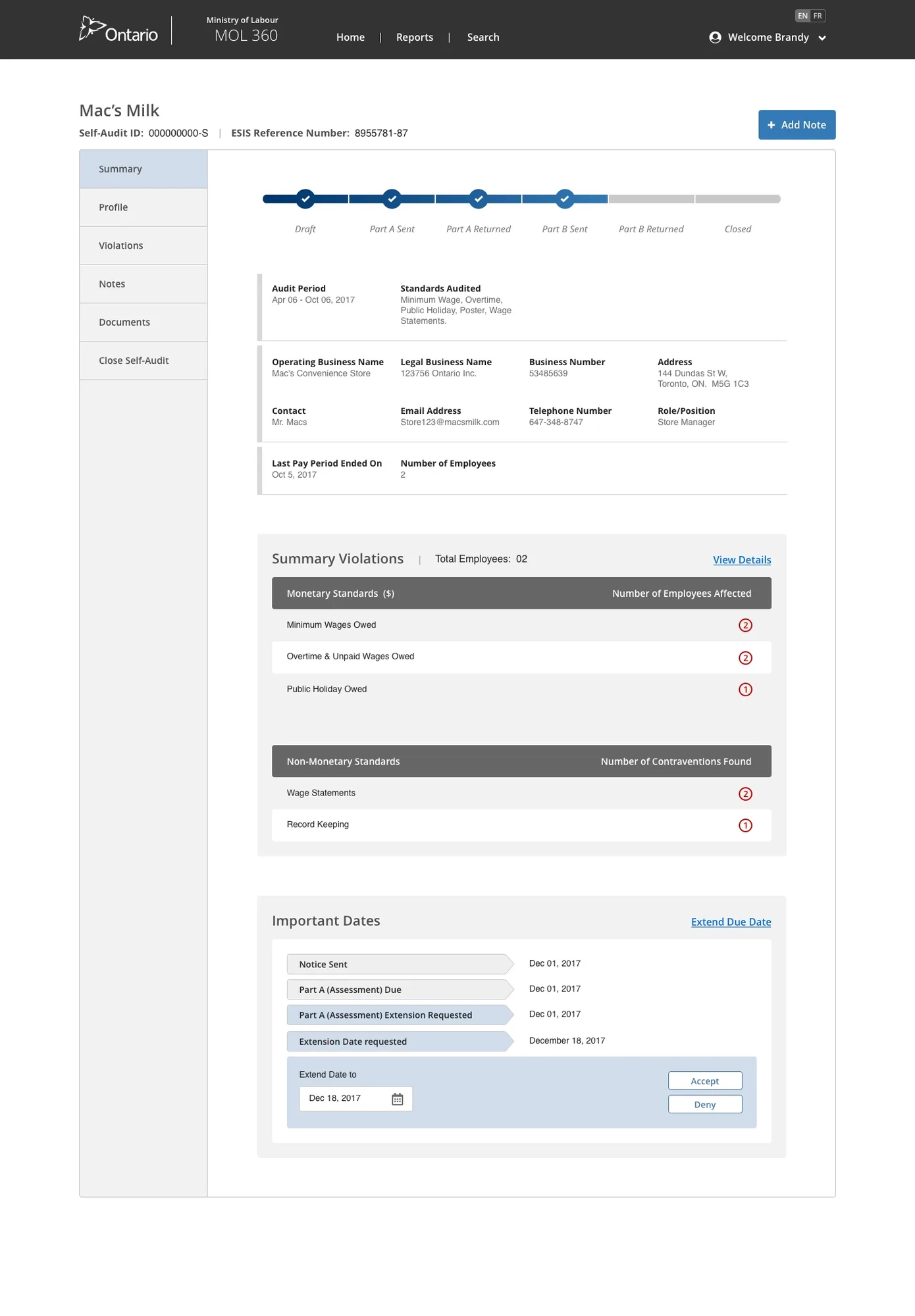Click the Mac's Milk page heading

119,111
